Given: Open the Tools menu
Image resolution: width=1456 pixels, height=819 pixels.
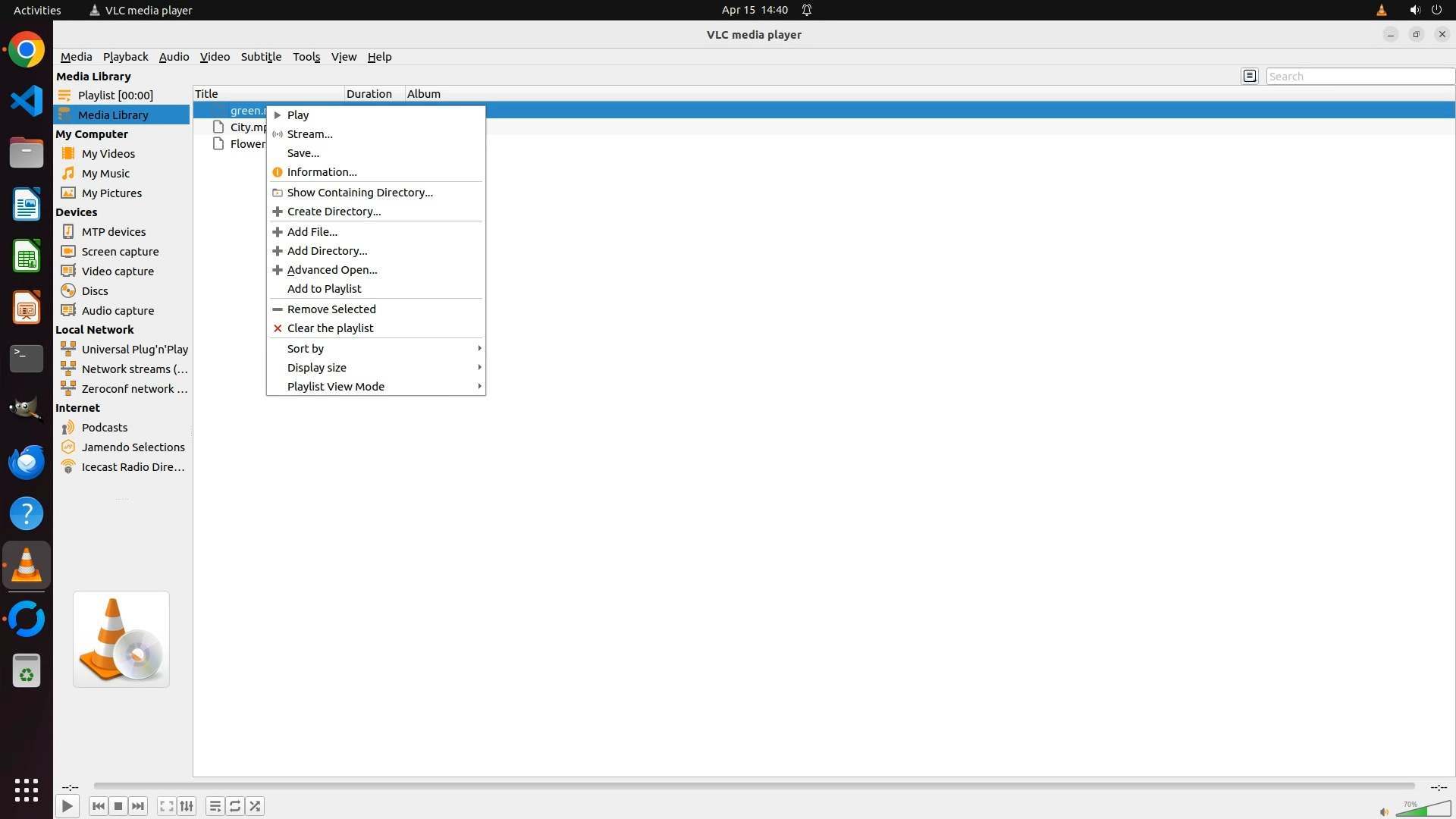Looking at the screenshot, I should tap(306, 57).
